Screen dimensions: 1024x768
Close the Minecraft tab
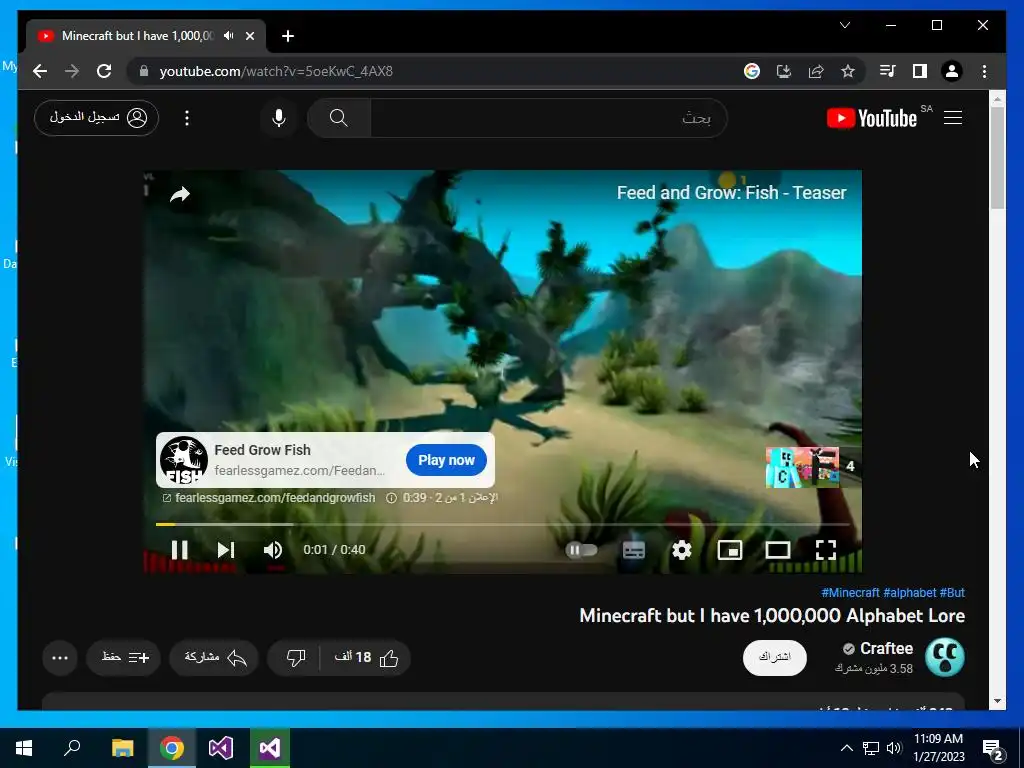tap(249, 36)
